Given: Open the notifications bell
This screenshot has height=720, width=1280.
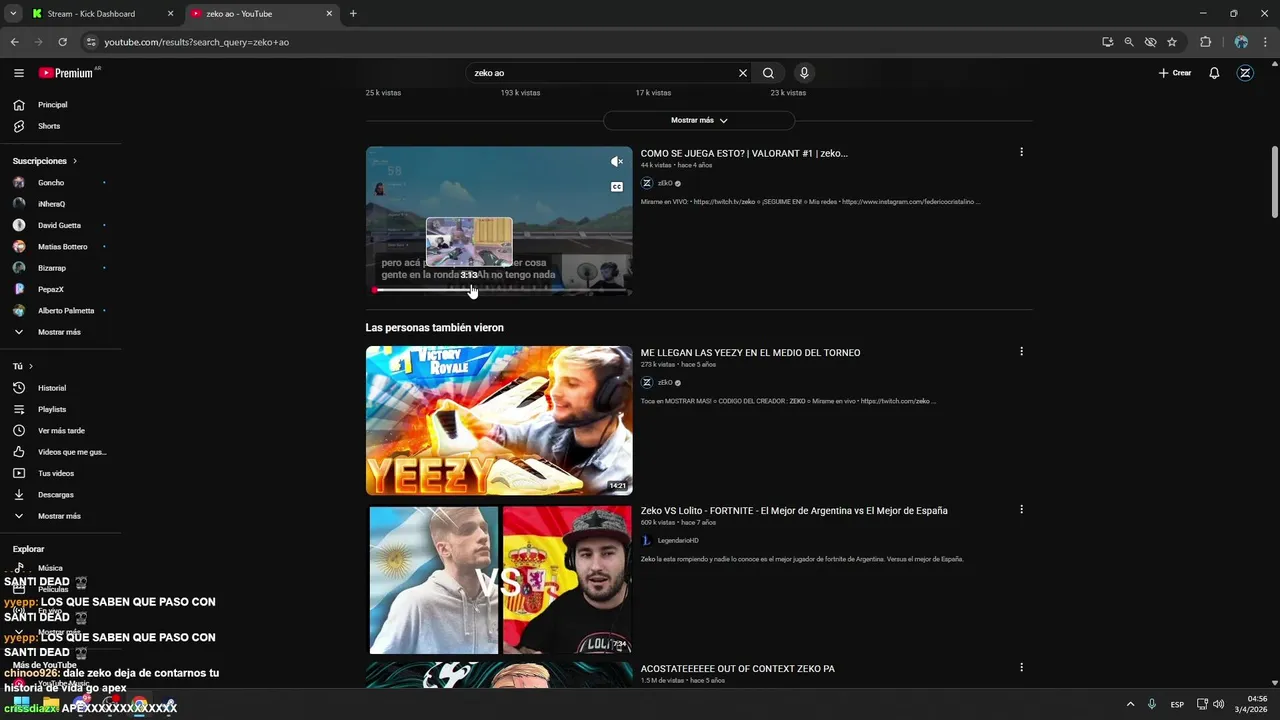Looking at the screenshot, I should click(1214, 73).
